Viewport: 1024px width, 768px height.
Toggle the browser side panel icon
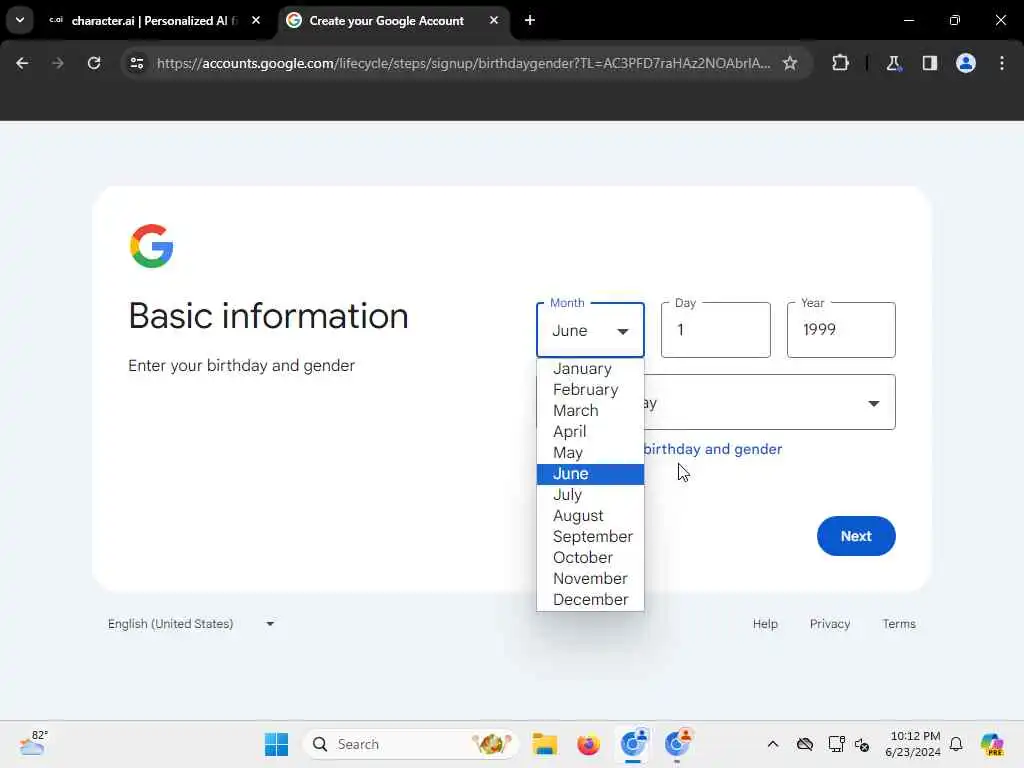tap(929, 63)
